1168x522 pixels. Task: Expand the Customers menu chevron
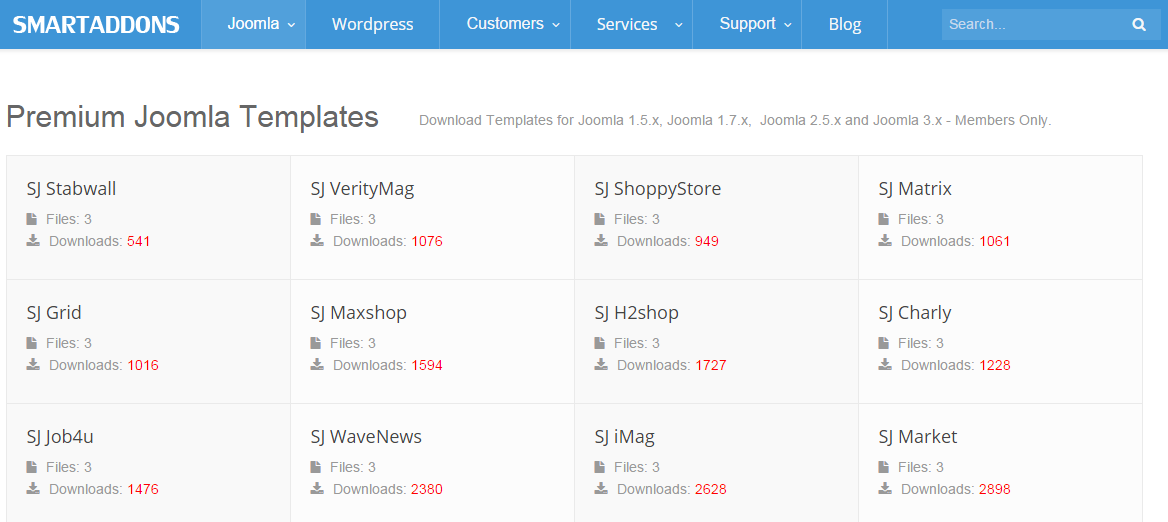click(x=556, y=25)
